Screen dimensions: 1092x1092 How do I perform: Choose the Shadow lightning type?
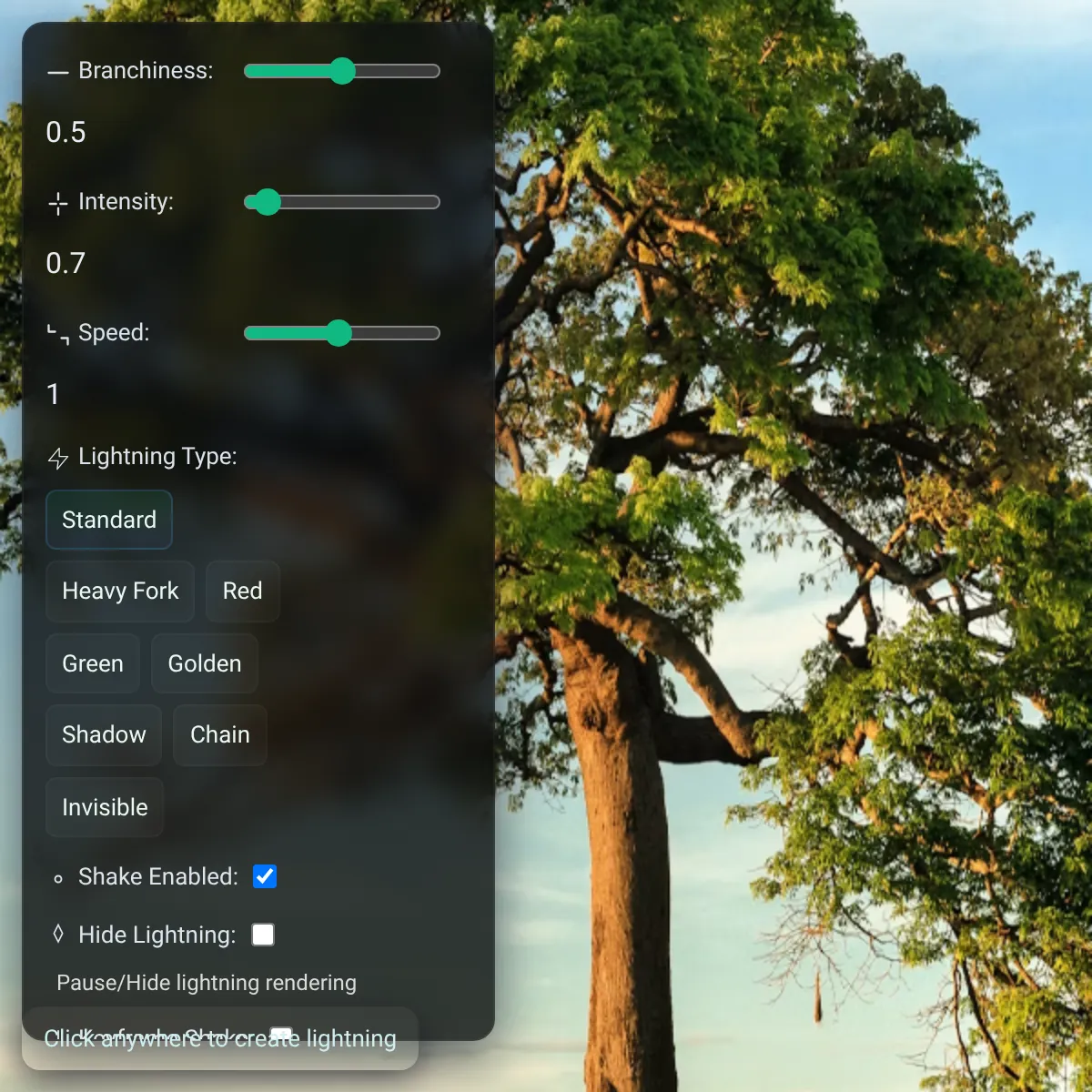[104, 735]
